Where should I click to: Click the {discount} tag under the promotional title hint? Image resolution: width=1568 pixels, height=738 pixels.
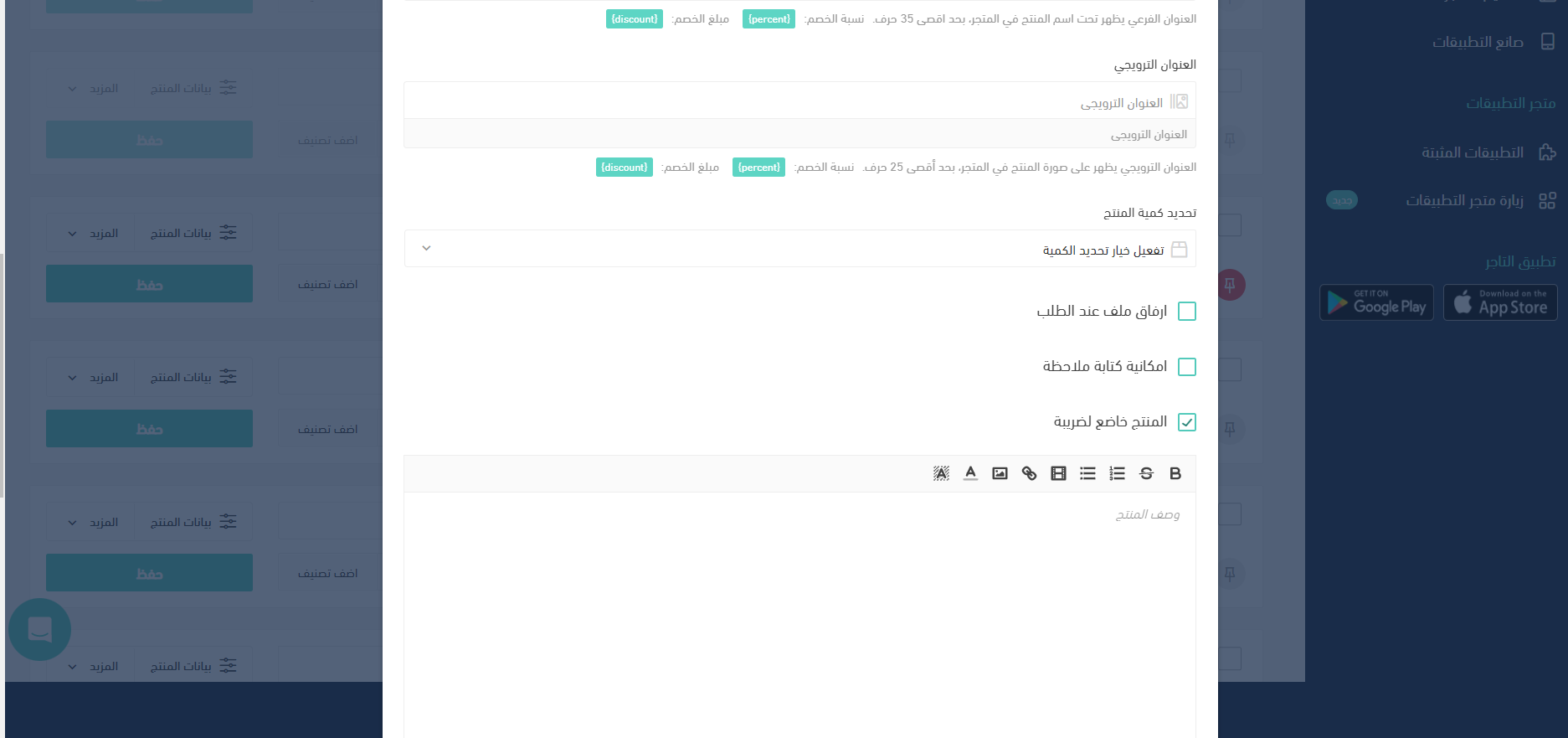pyautogui.click(x=625, y=168)
